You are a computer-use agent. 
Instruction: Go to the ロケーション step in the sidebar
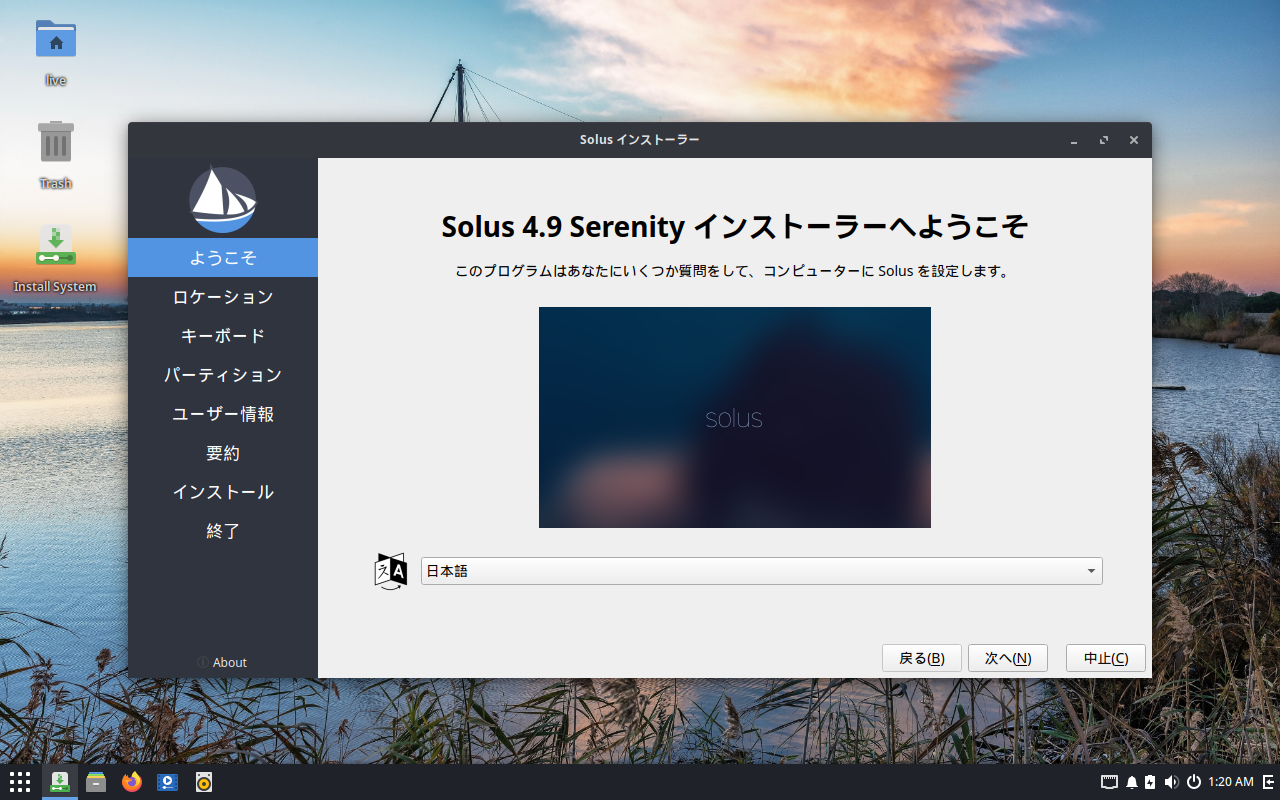click(x=223, y=297)
